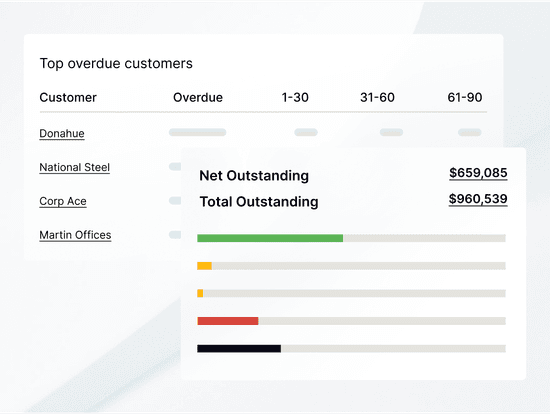Click the $960,539 Total Outstanding amount
The width and height of the screenshot is (550, 414).
pos(478,199)
